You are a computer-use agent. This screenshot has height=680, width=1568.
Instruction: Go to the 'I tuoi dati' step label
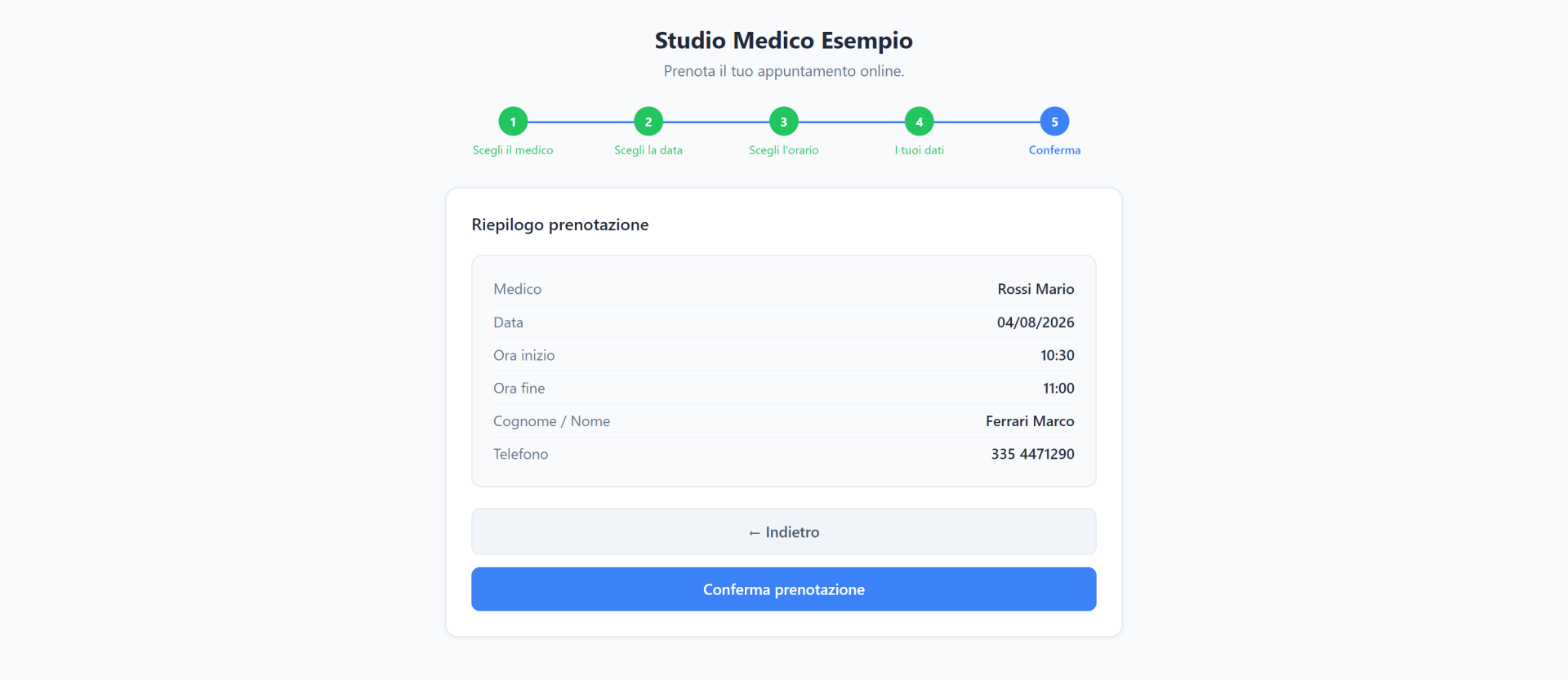click(920, 150)
